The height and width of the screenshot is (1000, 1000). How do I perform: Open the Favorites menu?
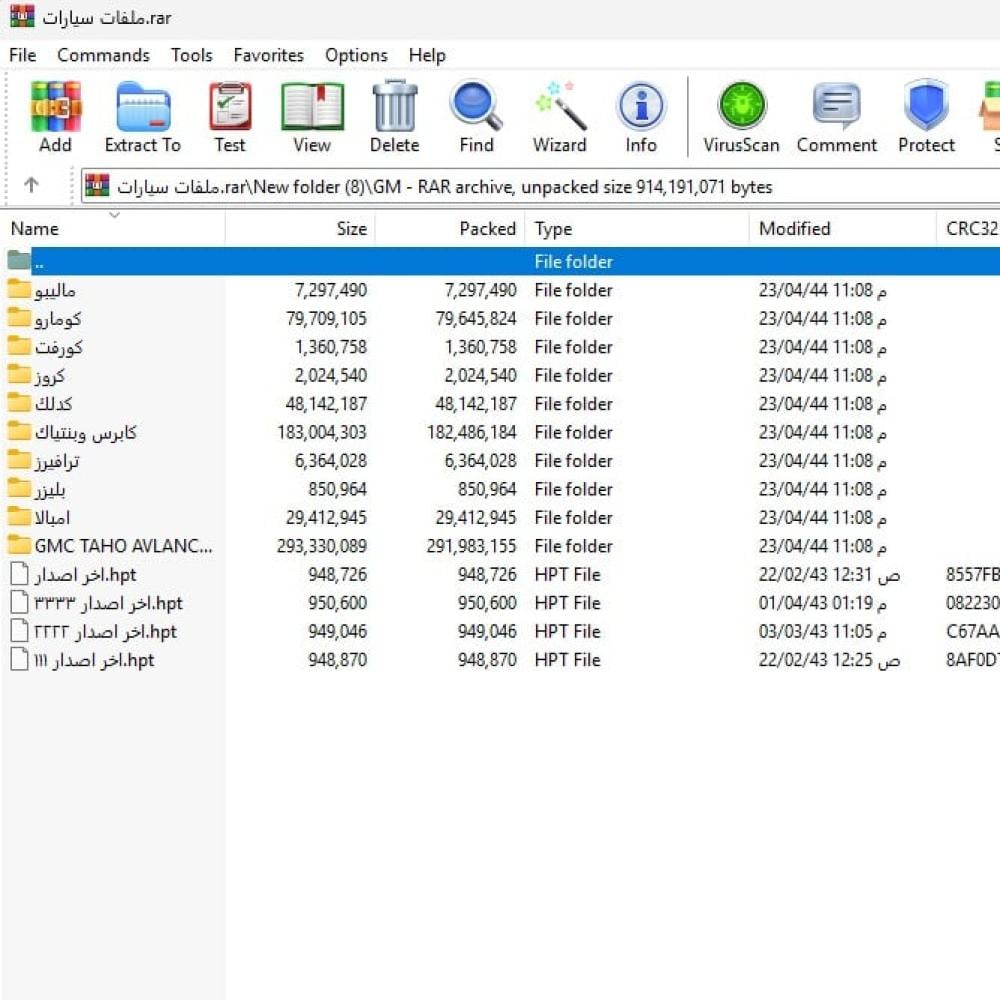pyautogui.click(x=268, y=55)
